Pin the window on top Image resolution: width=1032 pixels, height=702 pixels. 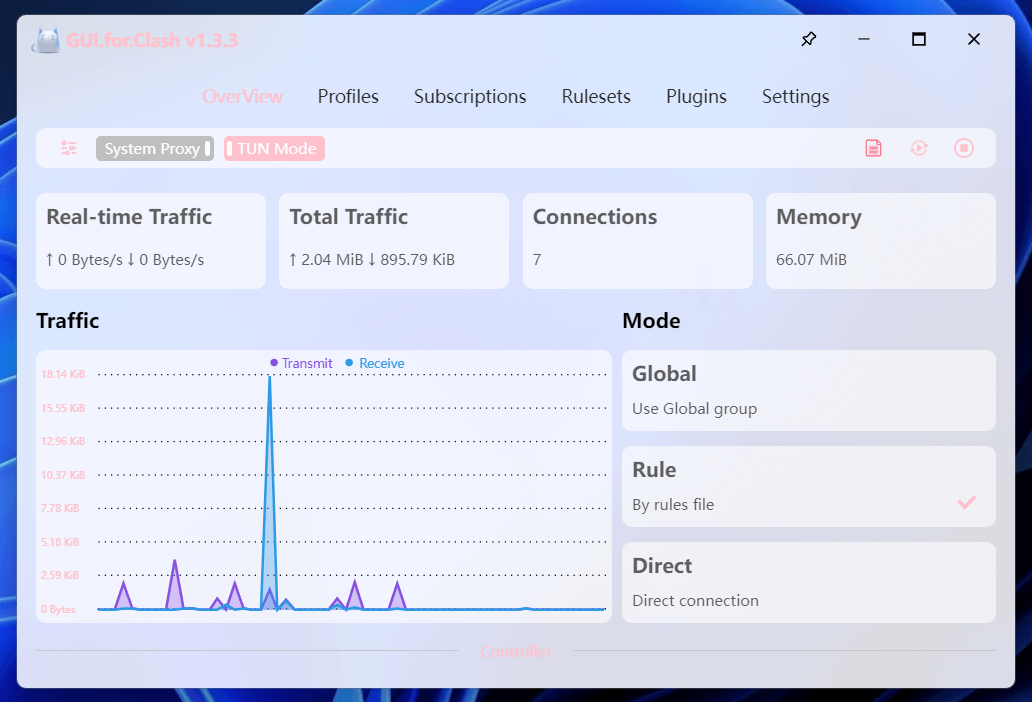pyautogui.click(x=809, y=39)
